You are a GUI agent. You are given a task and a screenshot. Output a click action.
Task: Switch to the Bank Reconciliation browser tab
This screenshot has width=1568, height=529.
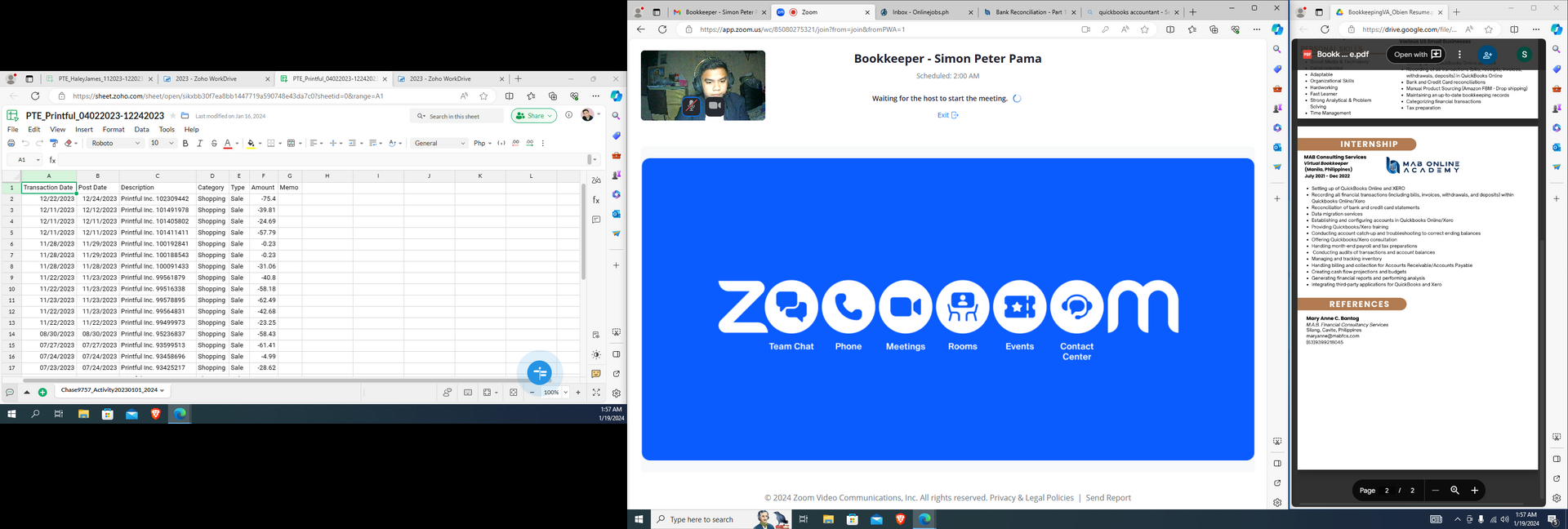point(1028,12)
